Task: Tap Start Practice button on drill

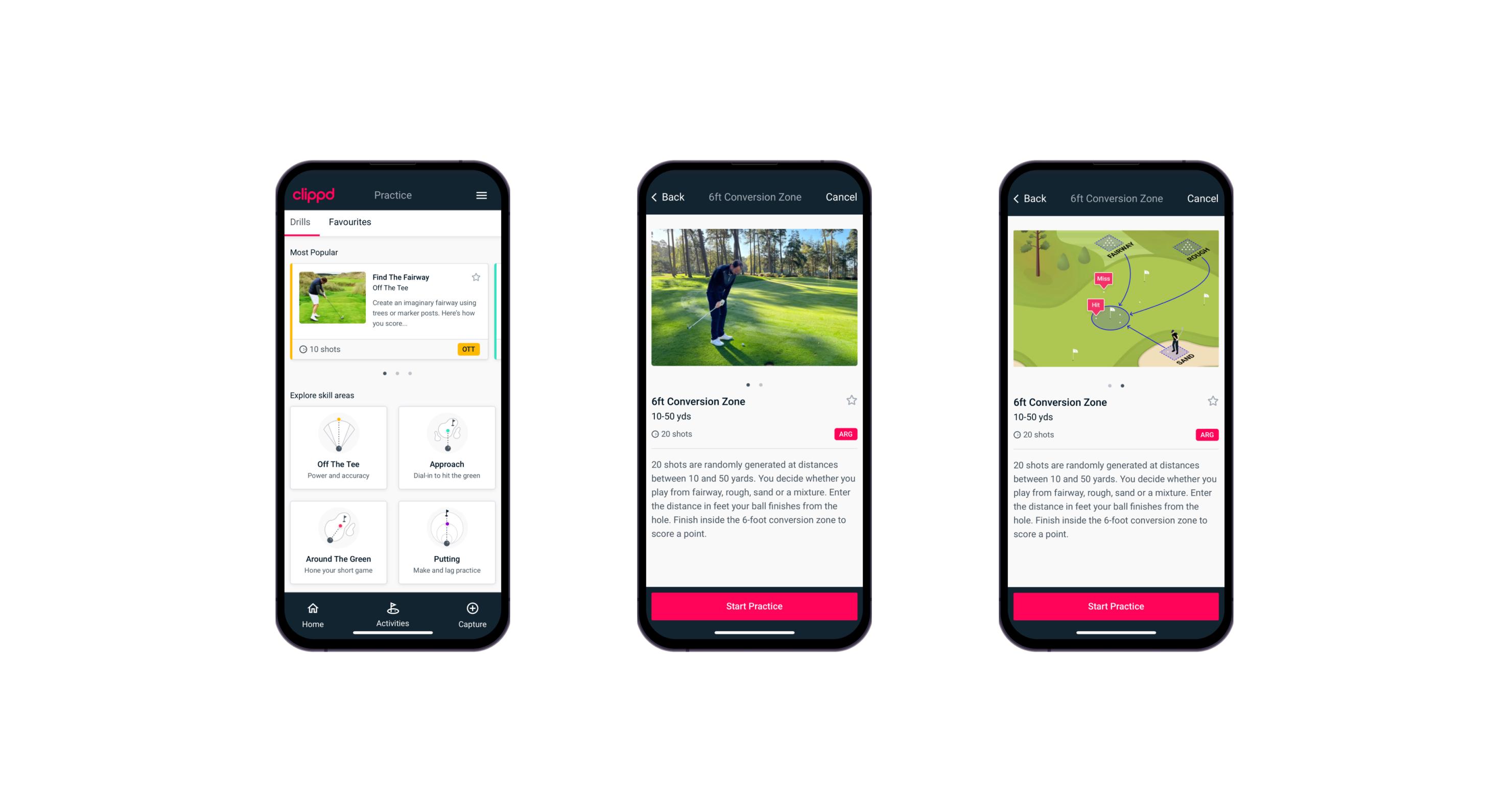Action: (755, 606)
